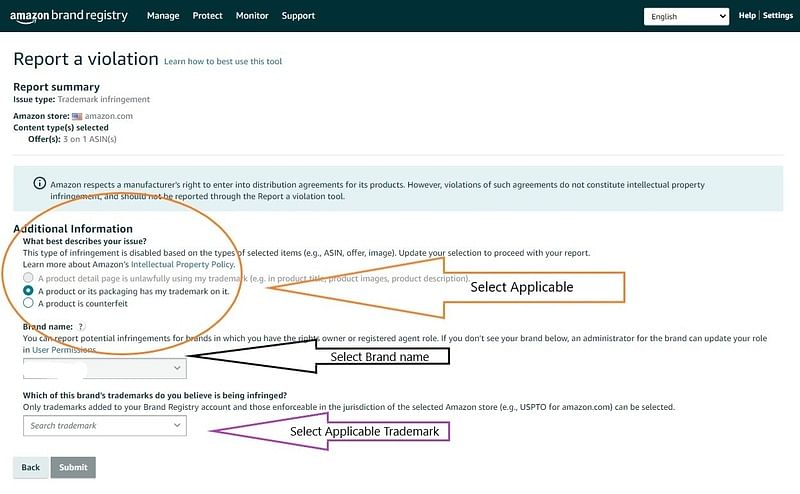The height and width of the screenshot is (494, 800).
Task: Open the User Permissions link
Action: click(x=64, y=350)
